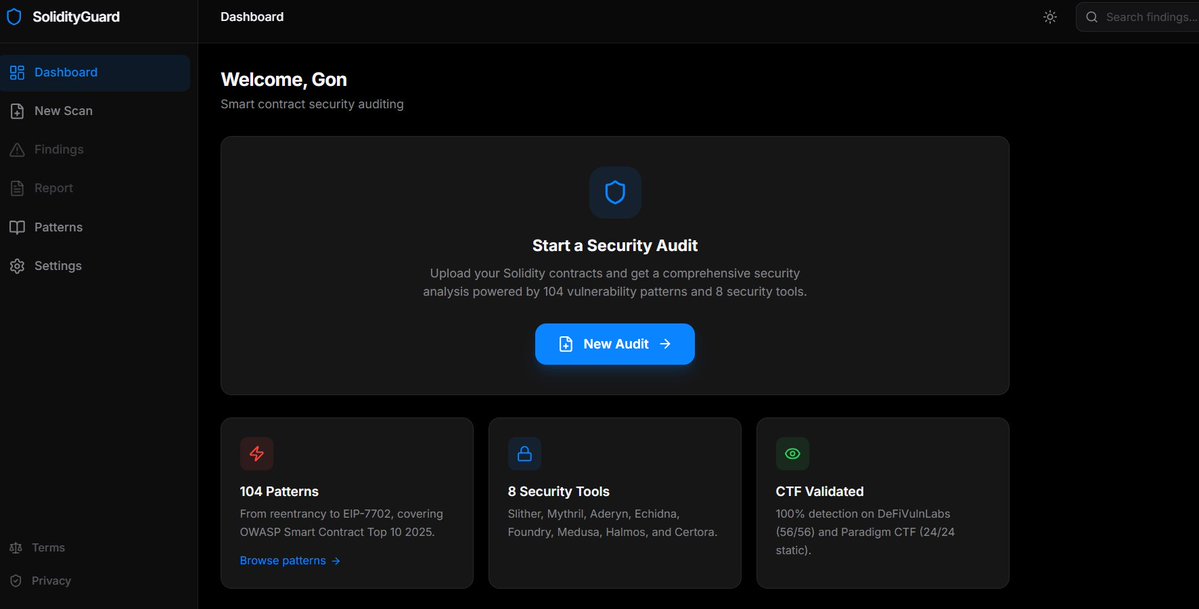Click the 8 Security Tools card heading
Image resolution: width=1199 pixels, height=609 pixels.
pyautogui.click(x=559, y=491)
